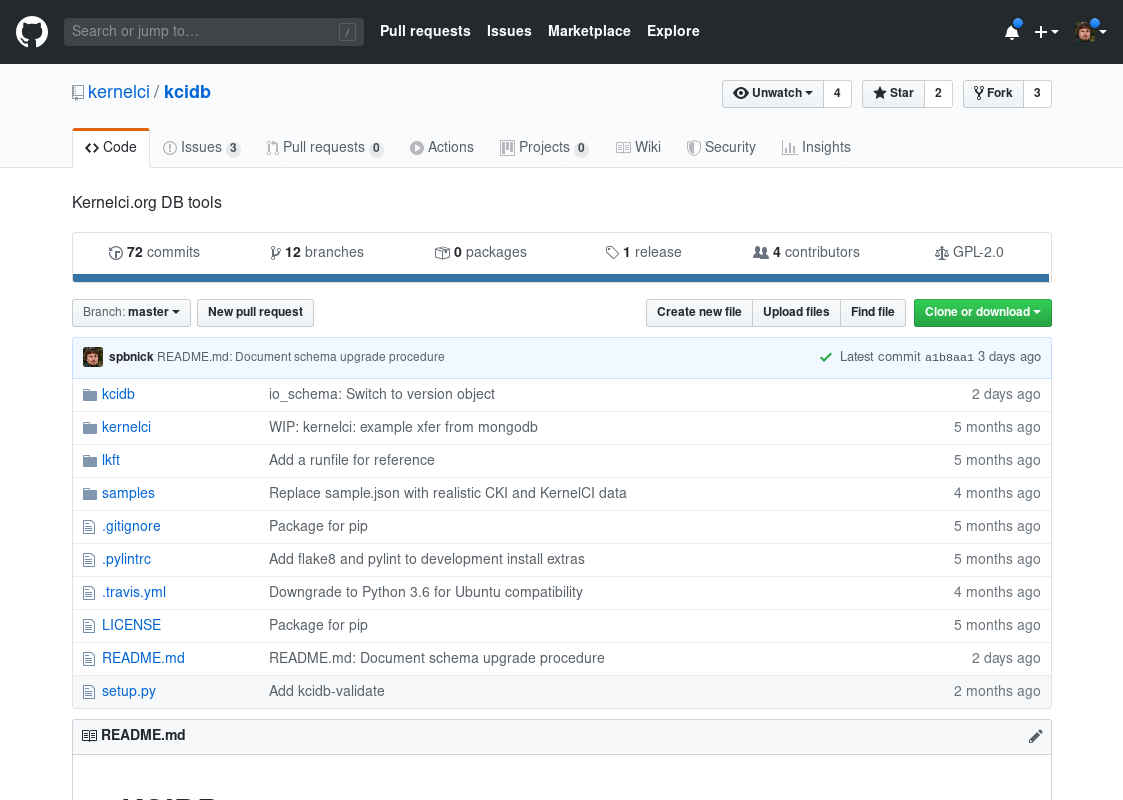Open the user avatar menu

coord(1090,32)
